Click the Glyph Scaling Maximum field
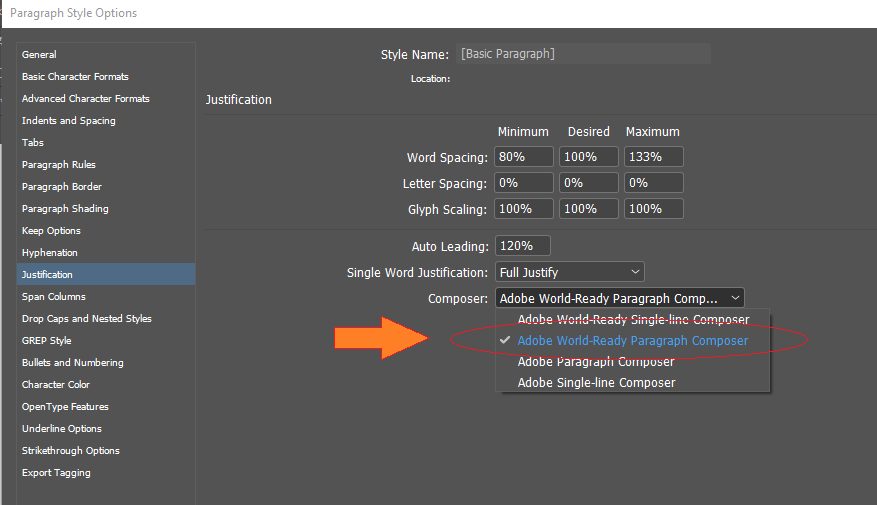The image size is (877, 505). [654, 209]
